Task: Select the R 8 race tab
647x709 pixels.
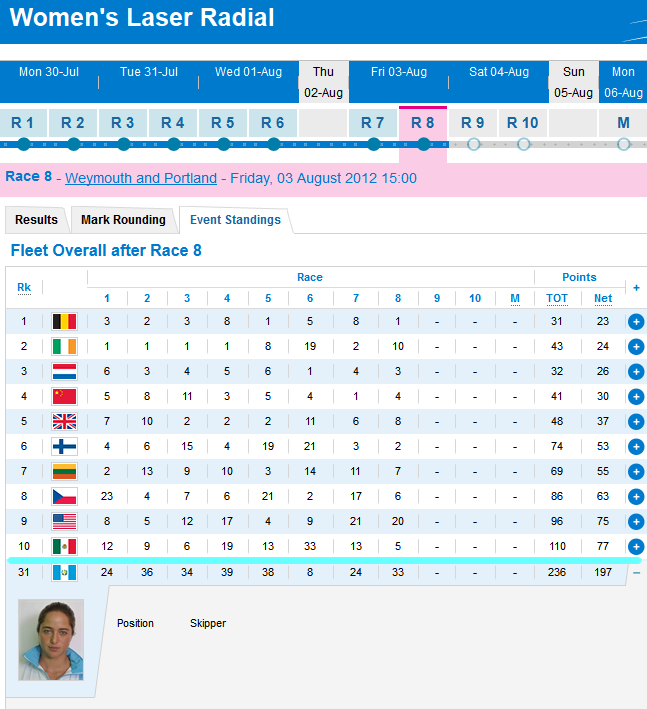Action: 423,123
